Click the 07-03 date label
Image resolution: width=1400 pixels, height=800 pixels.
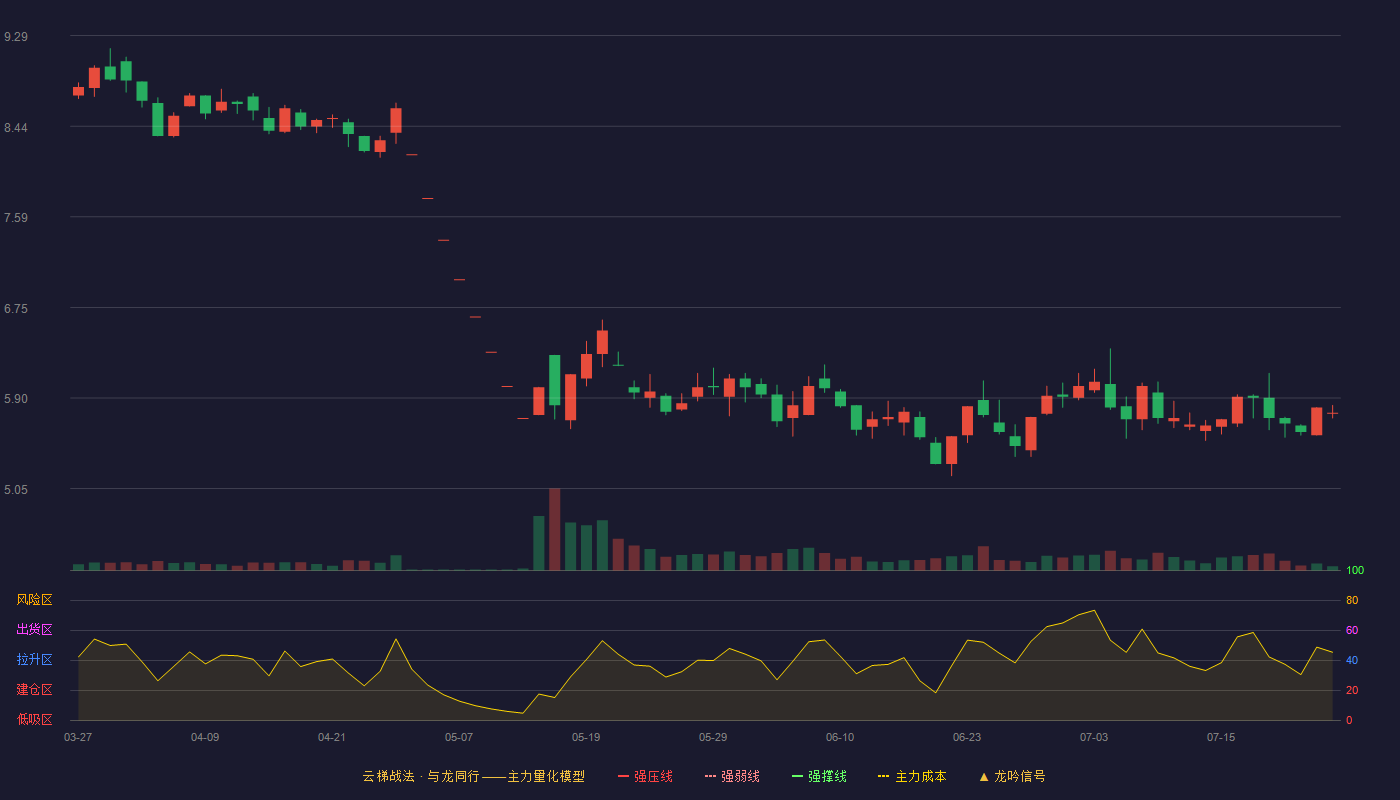click(1094, 737)
